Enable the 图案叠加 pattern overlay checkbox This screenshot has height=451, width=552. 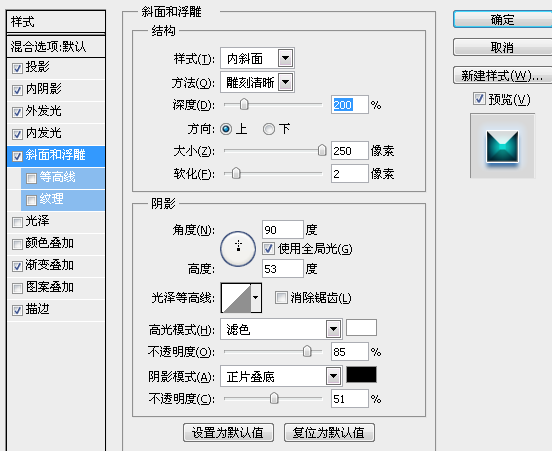[x=17, y=288]
